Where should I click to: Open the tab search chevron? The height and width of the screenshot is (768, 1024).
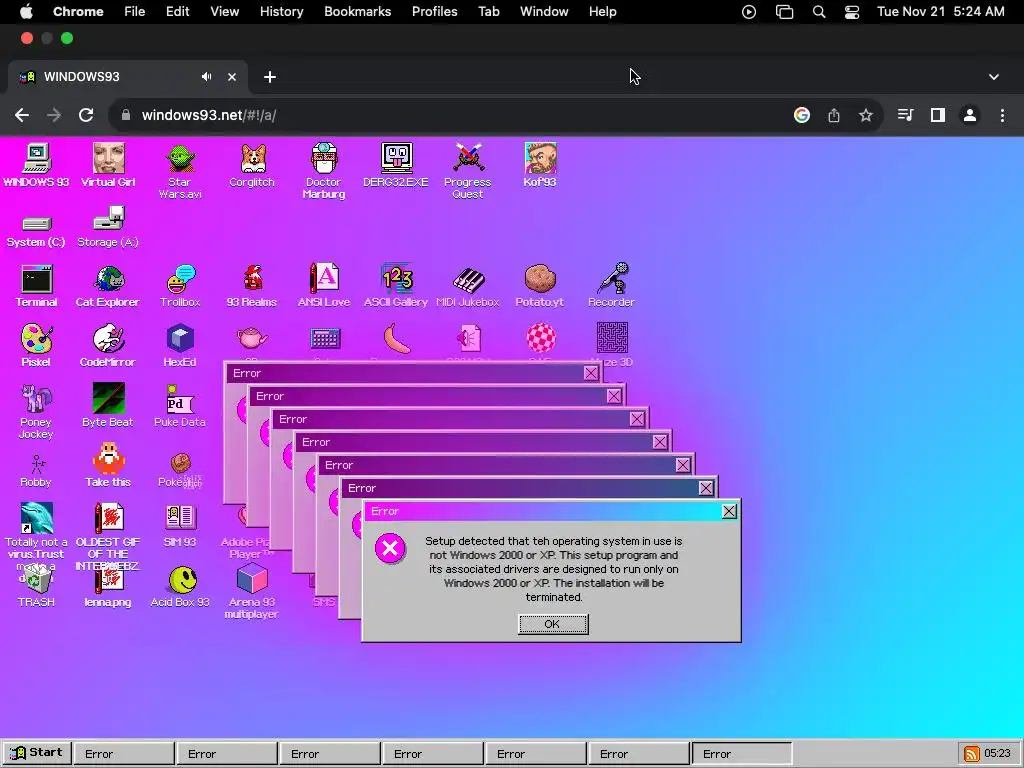[x=994, y=77]
